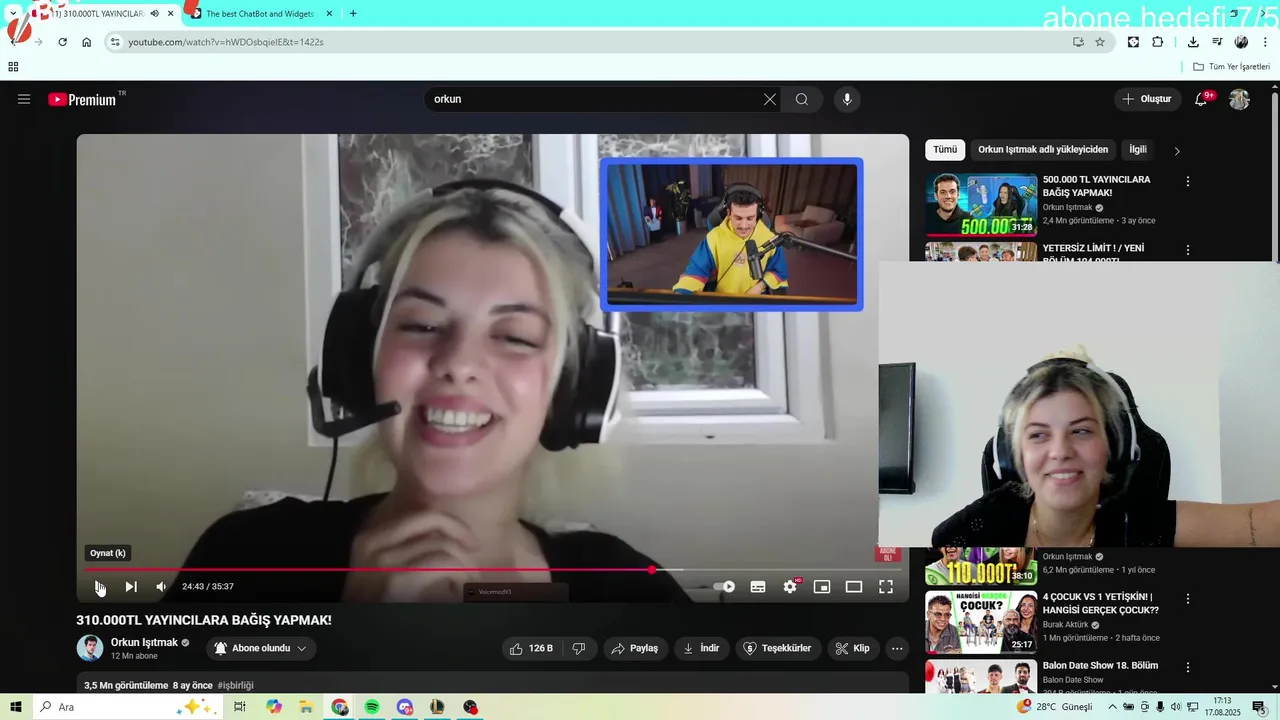The height and width of the screenshot is (720, 1280).
Task: Open Chrome three-dot menu
Action: [1266, 42]
